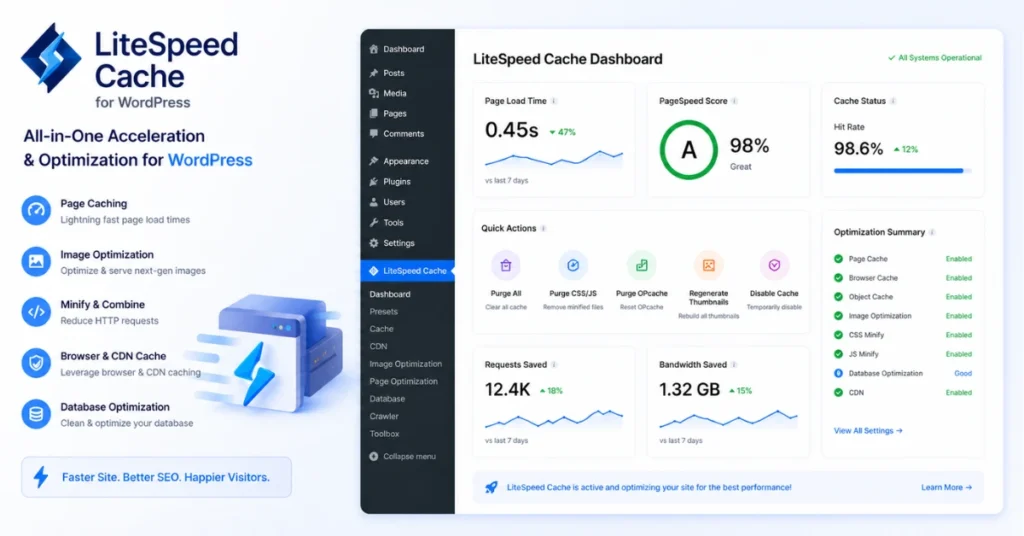The height and width of the screenshot is (536, 1024).
Task: Click Enabled status next to CSS Minify
Action: [959, 335]
